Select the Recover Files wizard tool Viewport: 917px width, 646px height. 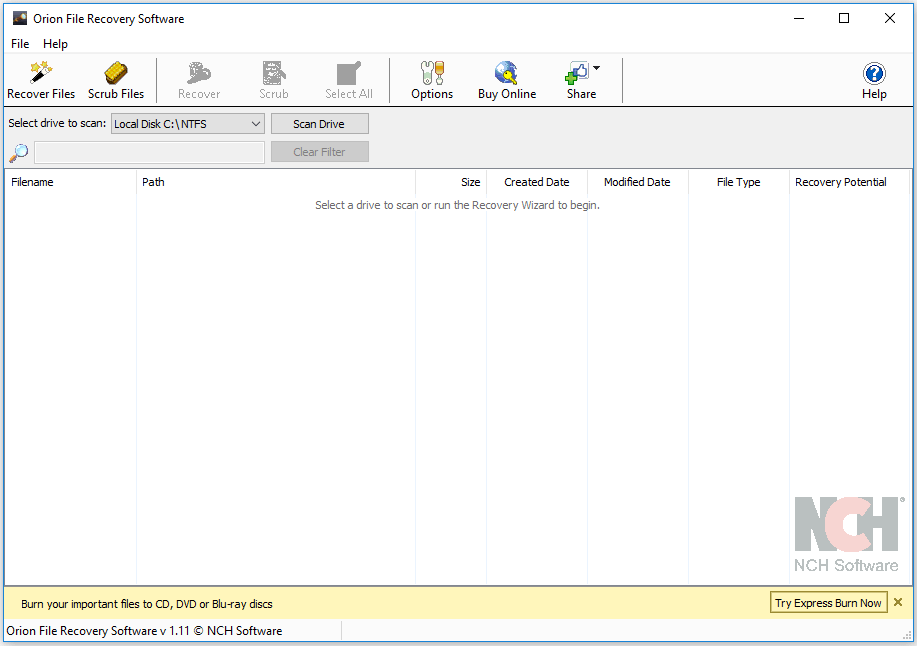[40, 79]
